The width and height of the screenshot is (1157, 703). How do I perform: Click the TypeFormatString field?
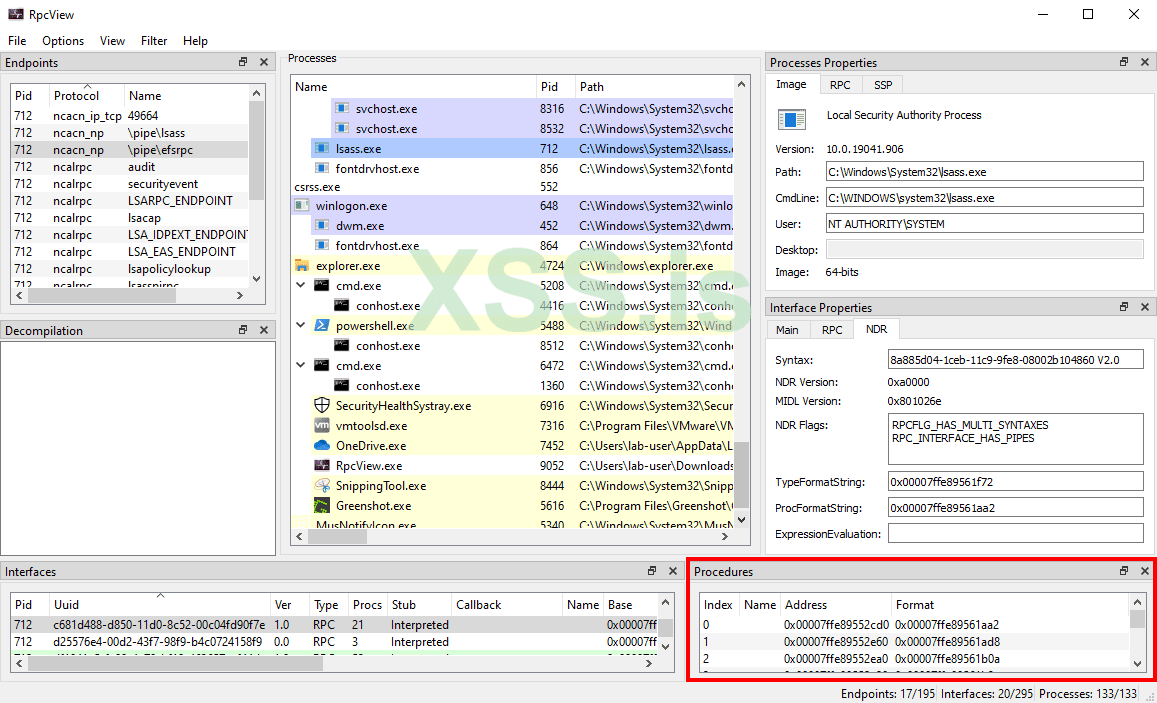pos(1015,482)
